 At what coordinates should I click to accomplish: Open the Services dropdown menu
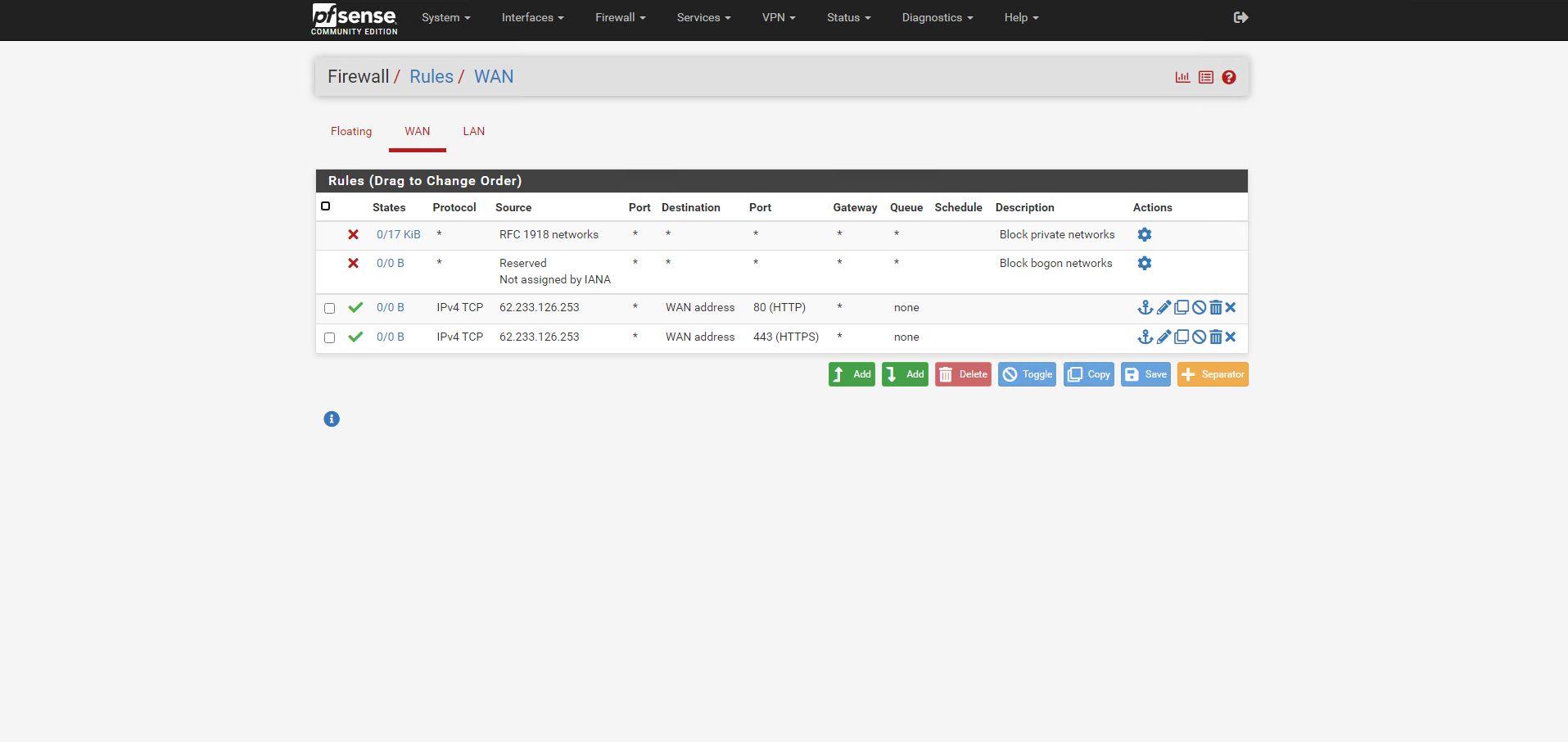coord(703,17)
